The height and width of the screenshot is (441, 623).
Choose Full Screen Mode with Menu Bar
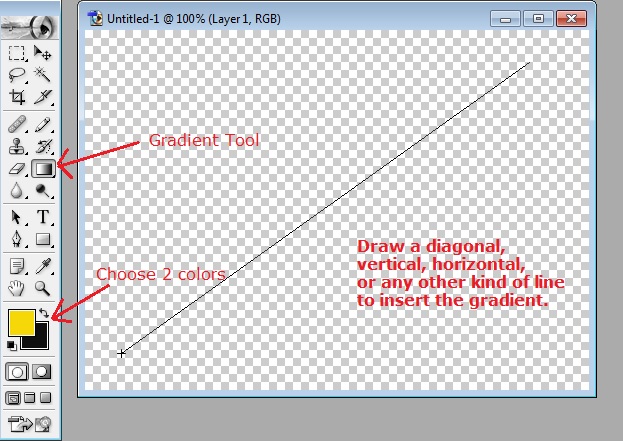(x=30, y=398)
